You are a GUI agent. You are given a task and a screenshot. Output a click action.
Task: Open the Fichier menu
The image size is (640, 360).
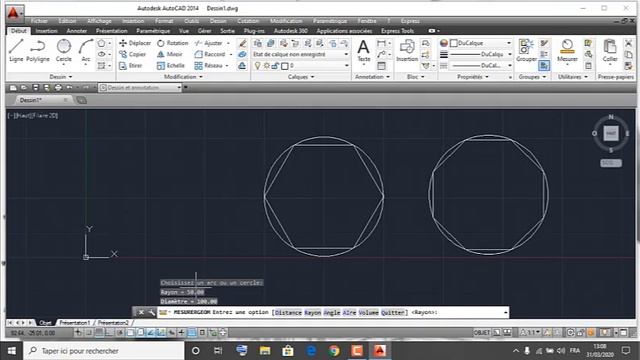click(39, 21)
